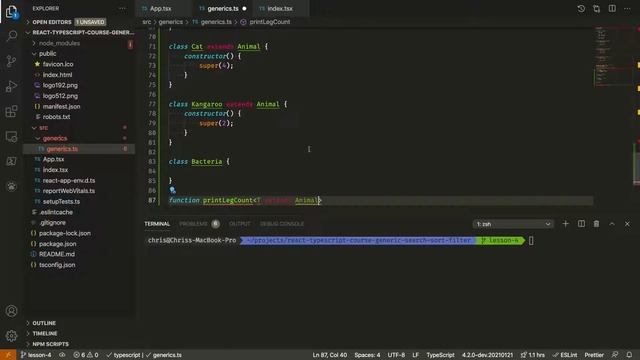Collapse the public folder
This screenshot has width=640, height=360.
[47, 53]
